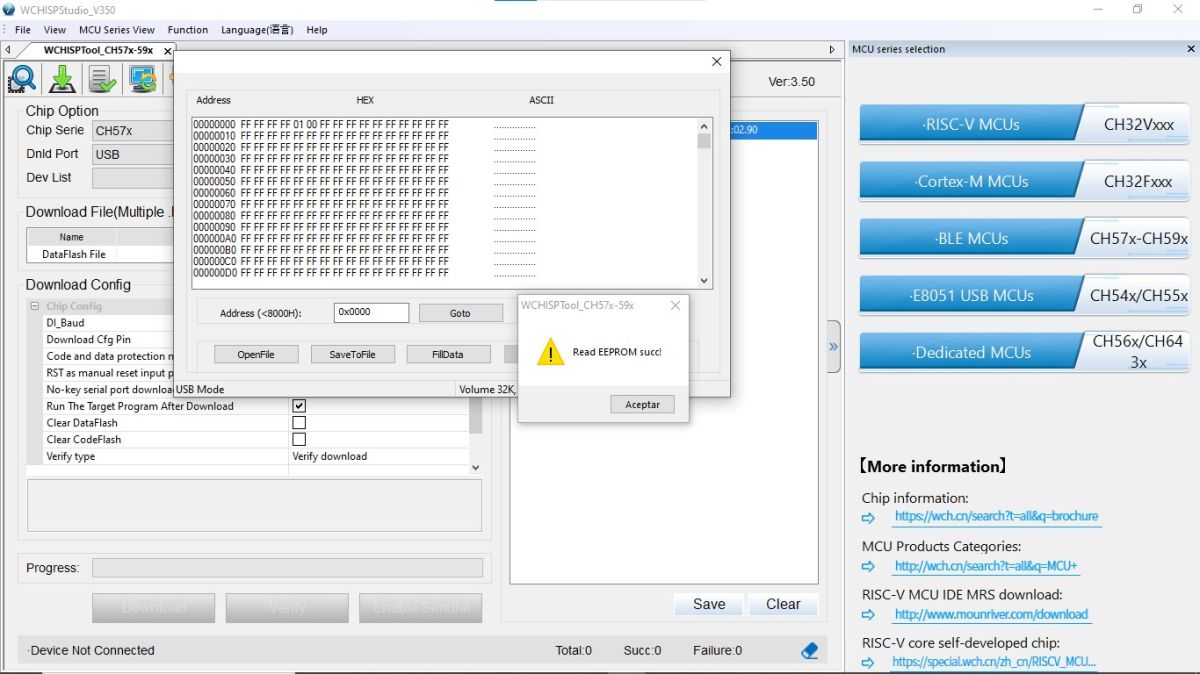Image resolution: width=1200 pixels, height=674 pixels.
Task: Click the hex view scrollbar up arrow
Action: (x=704, y=126)
